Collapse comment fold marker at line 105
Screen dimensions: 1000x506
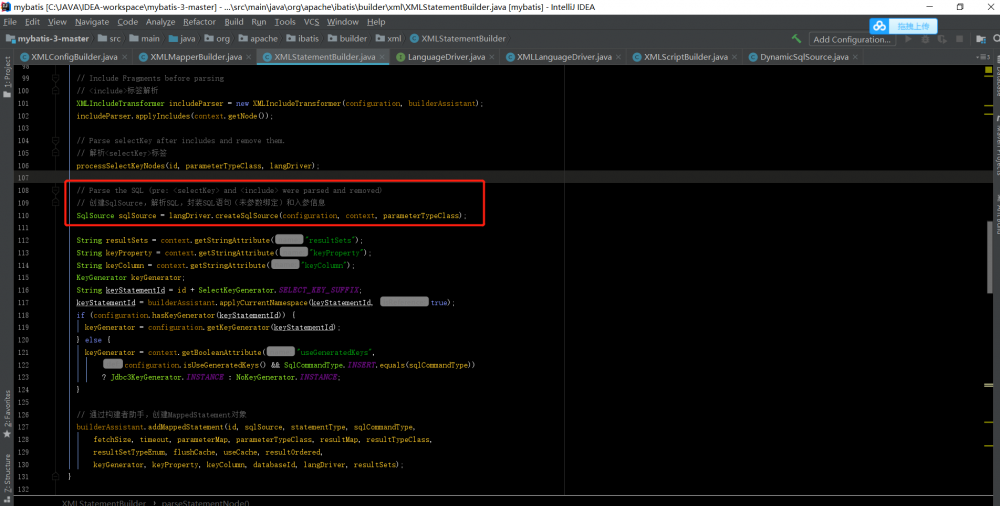pos(55,153)
